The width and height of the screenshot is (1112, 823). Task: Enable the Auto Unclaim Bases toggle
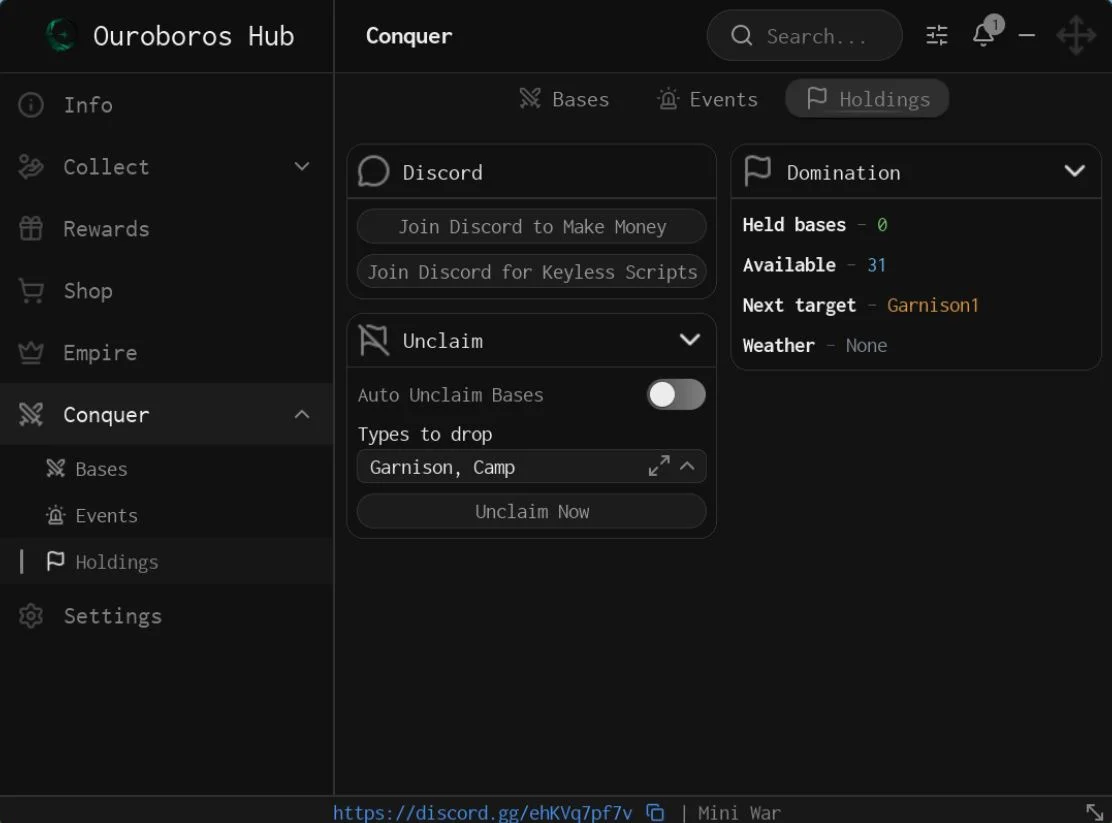(676, 395)
